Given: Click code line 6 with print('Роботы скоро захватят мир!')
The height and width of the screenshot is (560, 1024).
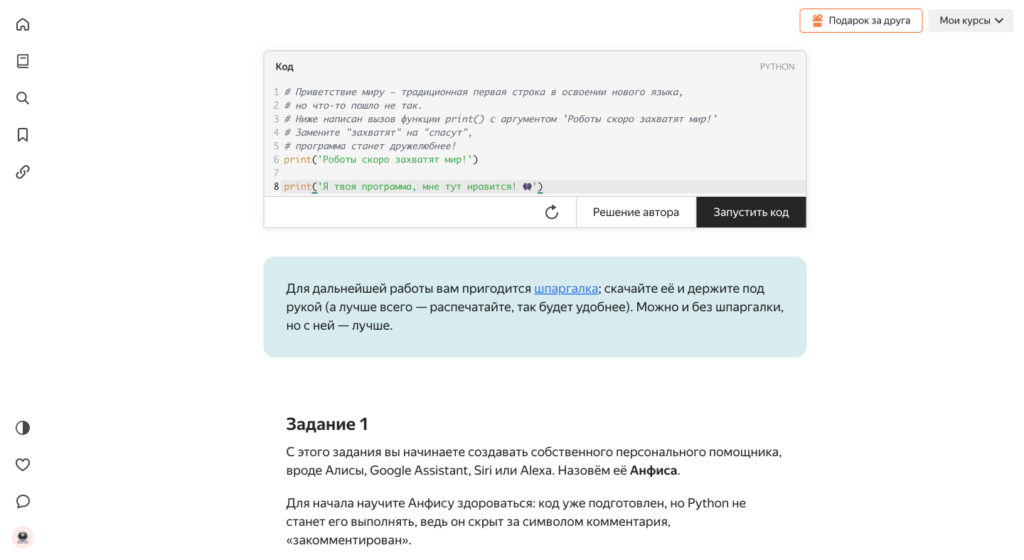Looking at the screenshot, I should [x=381, y=159].
